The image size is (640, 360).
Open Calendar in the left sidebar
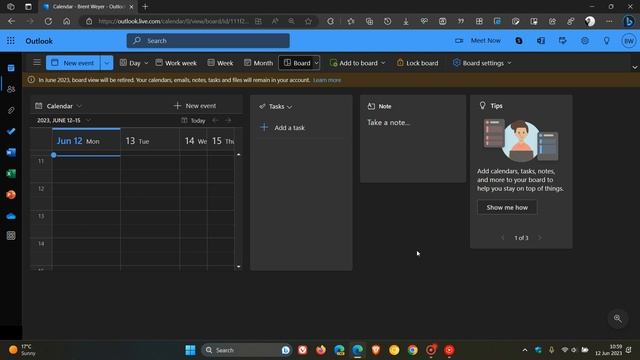pyautogui.click(x=11, y=68)
